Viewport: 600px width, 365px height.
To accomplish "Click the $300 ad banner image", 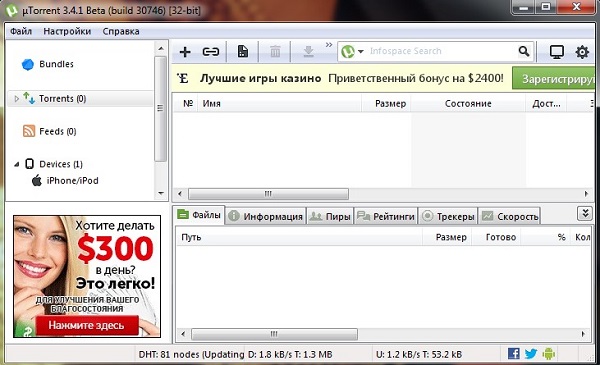I will (87, 276).
